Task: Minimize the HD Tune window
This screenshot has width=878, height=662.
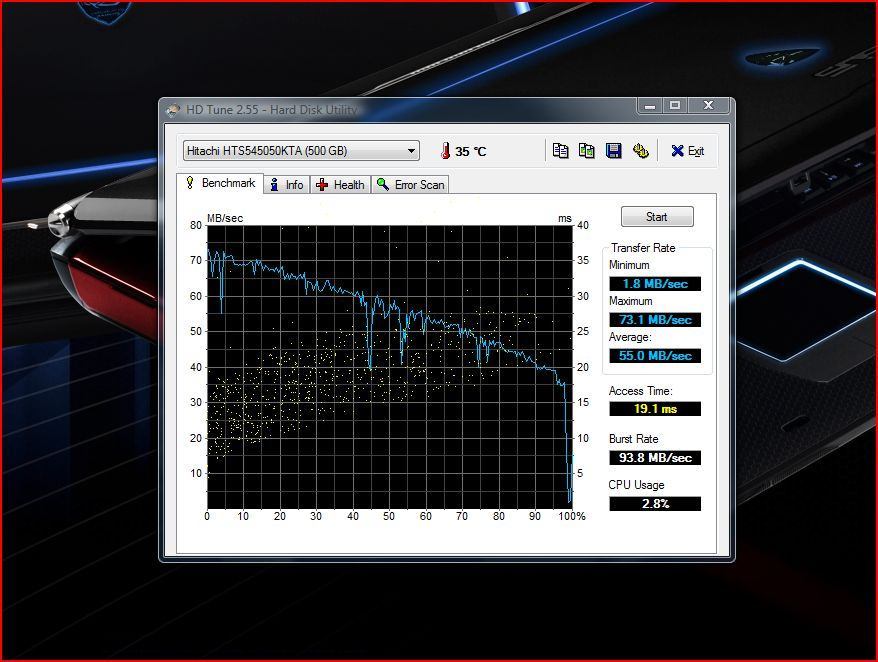Action: click(650, 106)
